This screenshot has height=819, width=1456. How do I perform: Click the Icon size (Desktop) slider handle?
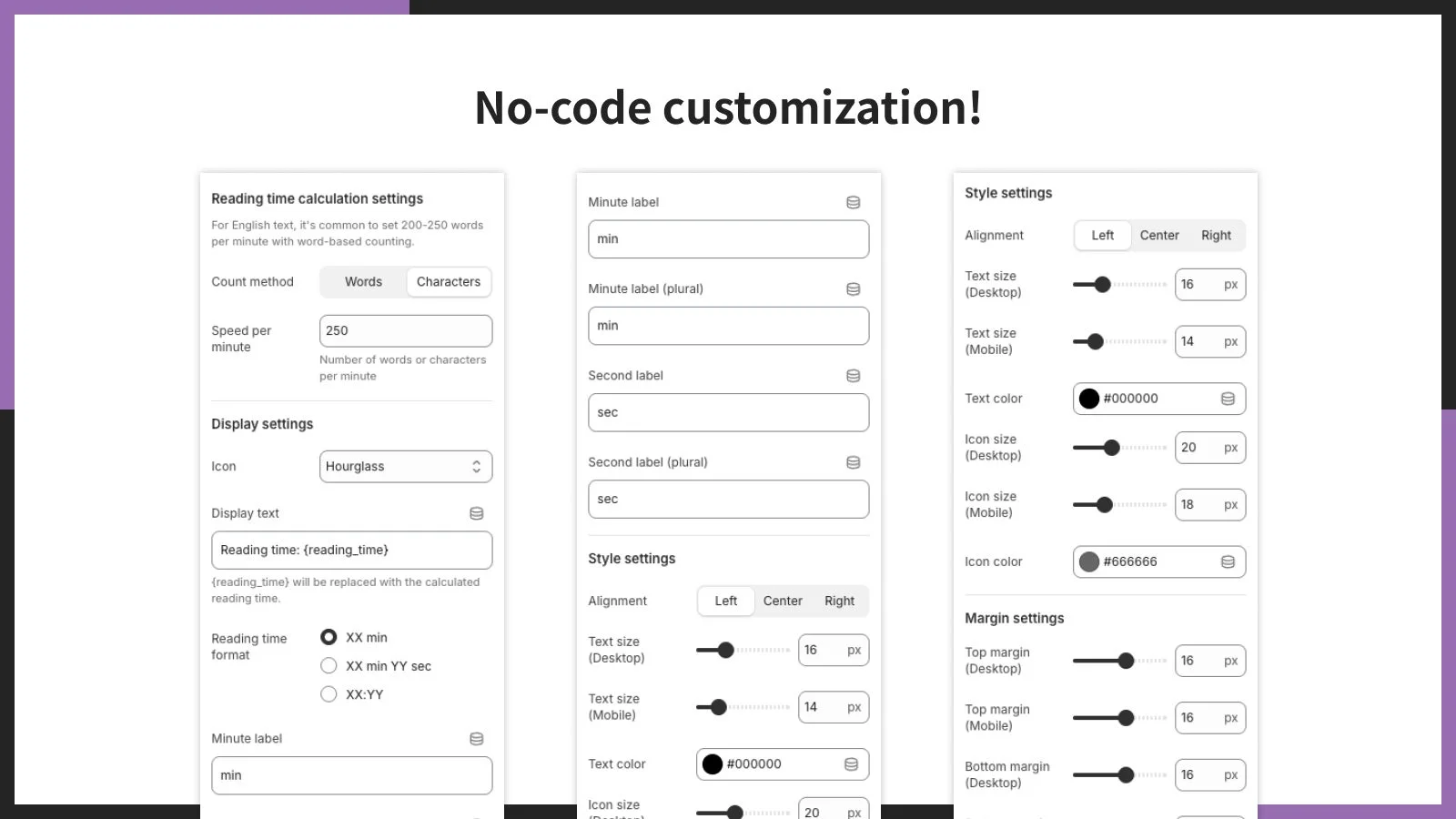point(1112,447)
